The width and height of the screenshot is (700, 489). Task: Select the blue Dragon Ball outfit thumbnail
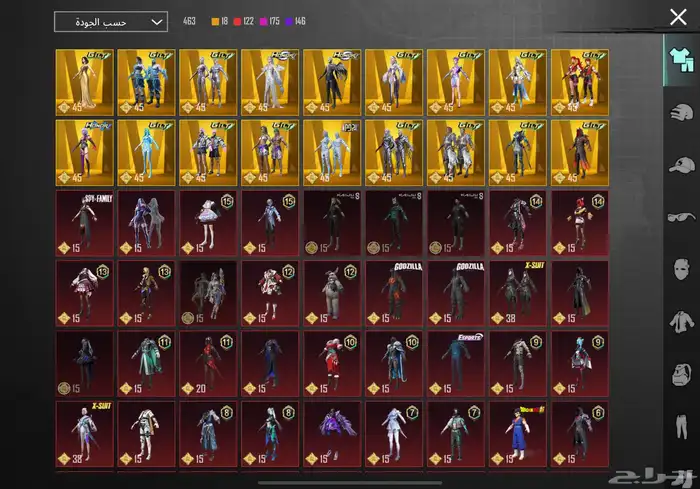pyautogui.click(x=520, y=432)
